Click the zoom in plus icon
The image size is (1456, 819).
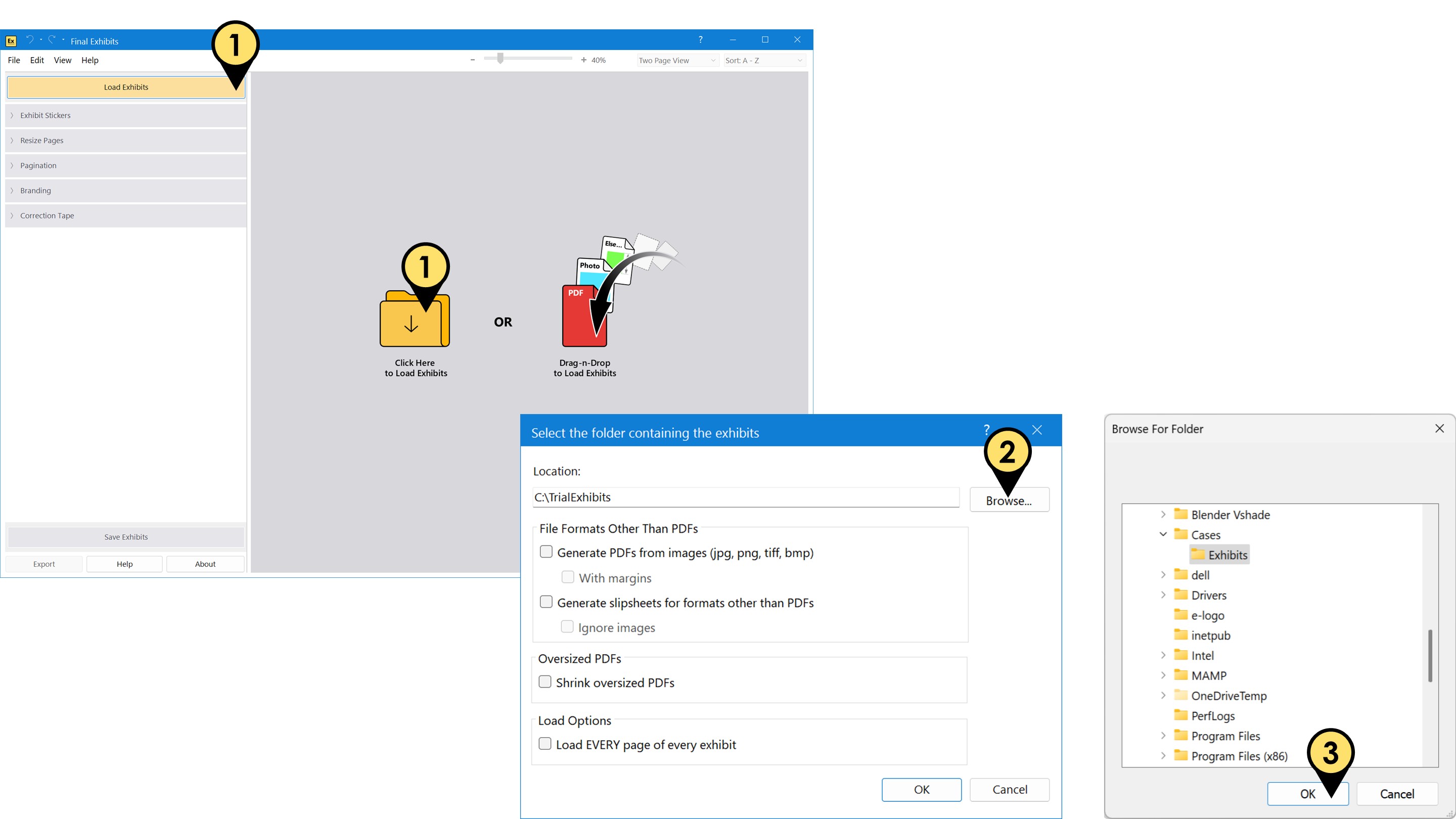pos(583,60)
